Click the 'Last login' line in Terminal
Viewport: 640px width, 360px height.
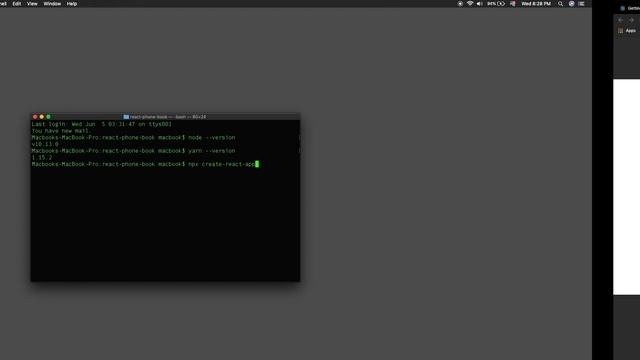(102, 124)
